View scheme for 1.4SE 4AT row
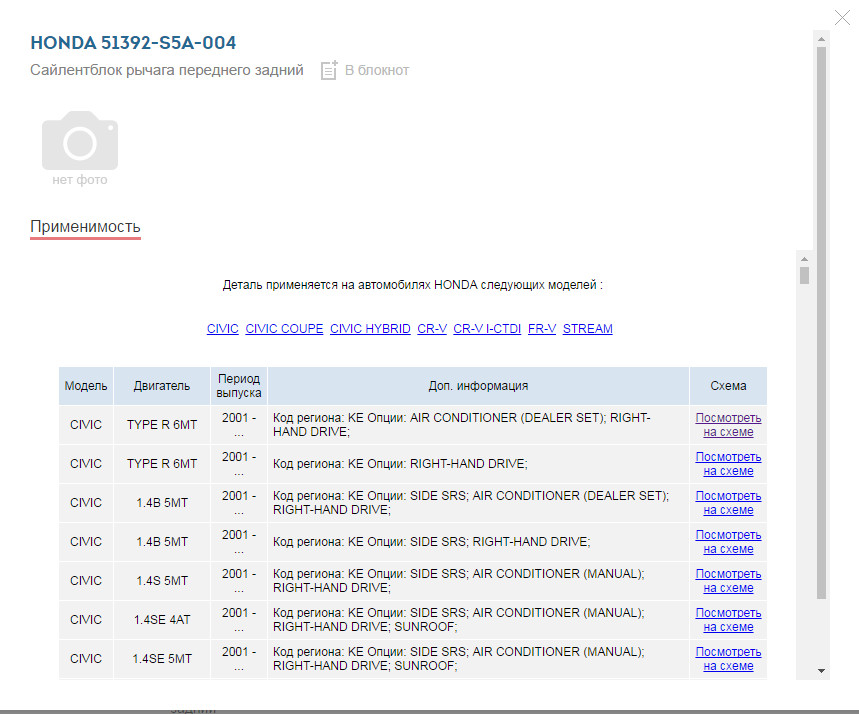Screen dimensions: 859x714 728,620
